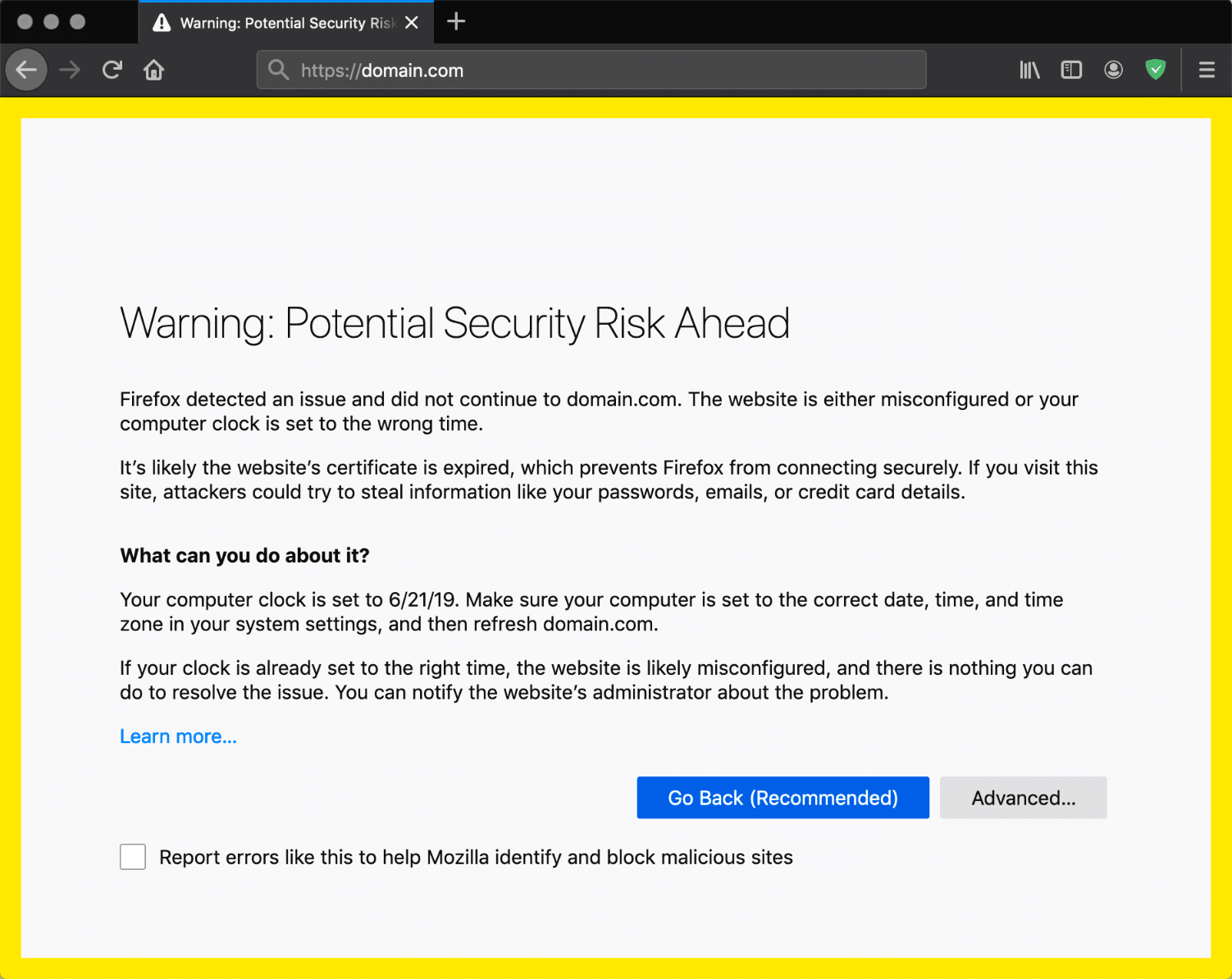Image resolution: width=1232 pixels, height=979 pixels.
Task: Reload the current page
Action: [x=112, y=70]
